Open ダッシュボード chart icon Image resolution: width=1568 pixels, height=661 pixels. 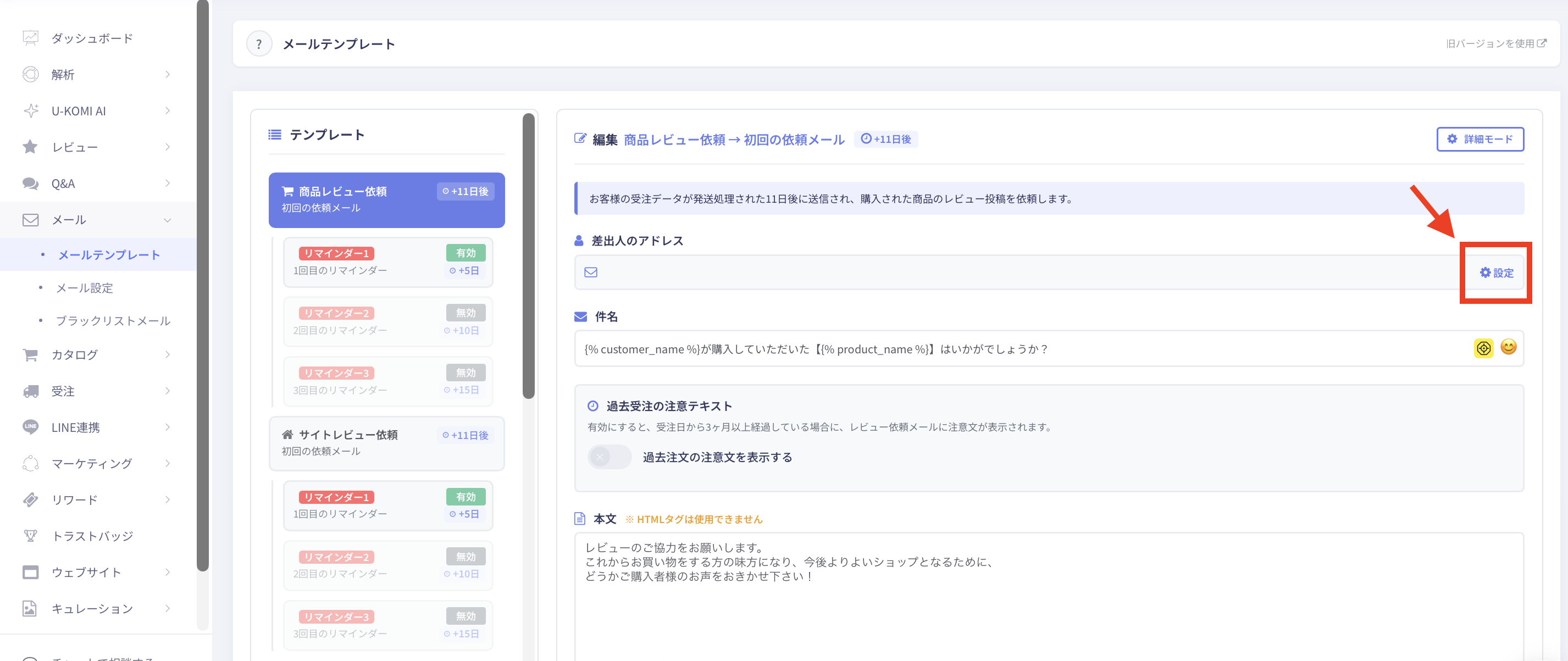30,38
